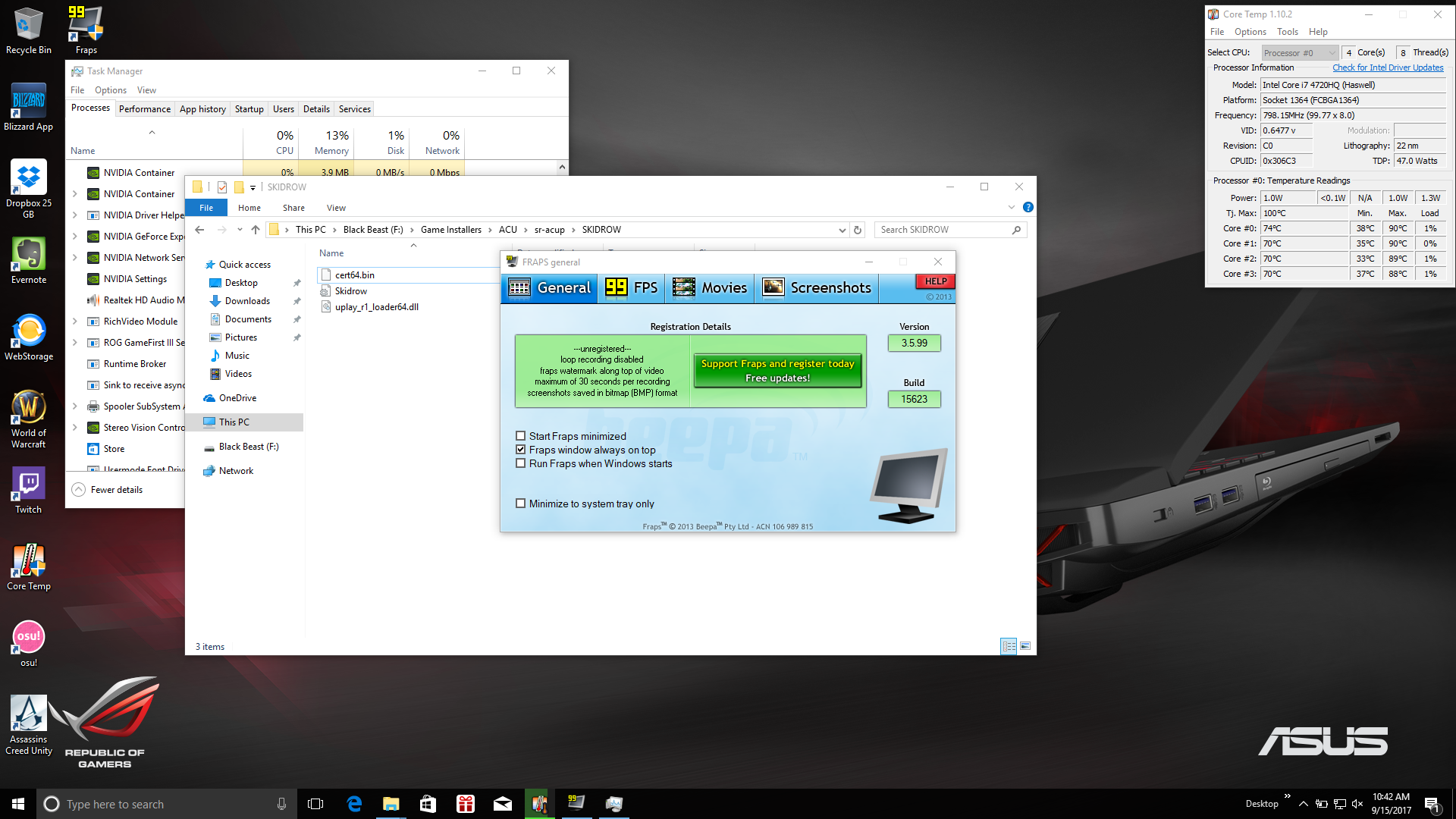Viewport: 1456px width, 819px height.
Task: Select uplay_r1_loader64.dll file
Action: (377, 307)
